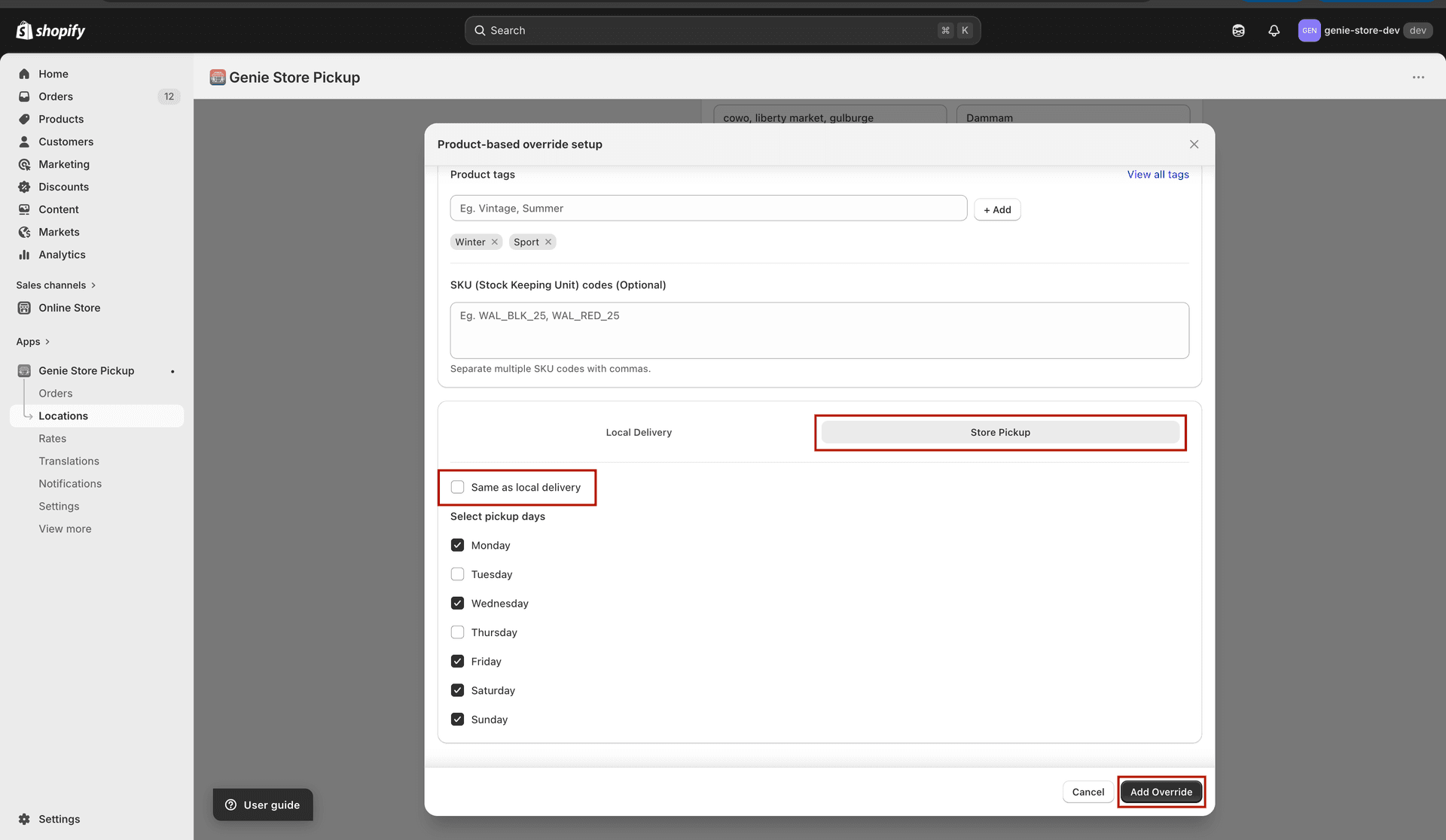This screenshot has width=1446, height=840.
Task: Open Rates in app submenu
Action: (53, 439)
